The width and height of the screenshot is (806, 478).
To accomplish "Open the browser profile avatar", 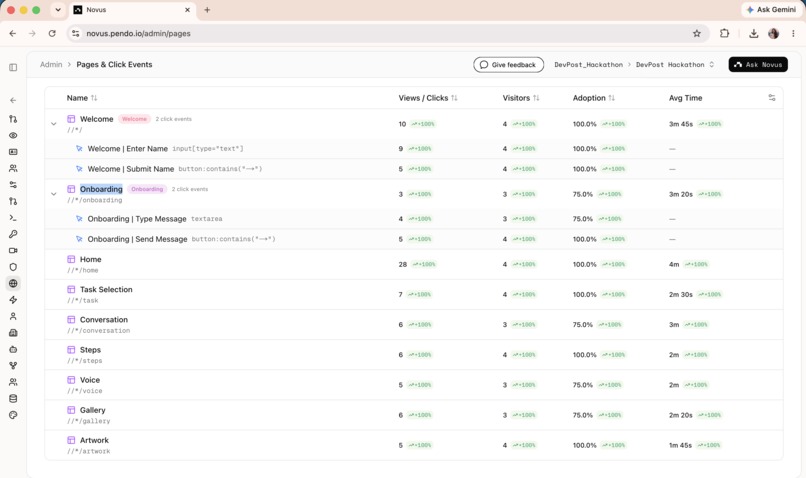I will tap(773, 33).
